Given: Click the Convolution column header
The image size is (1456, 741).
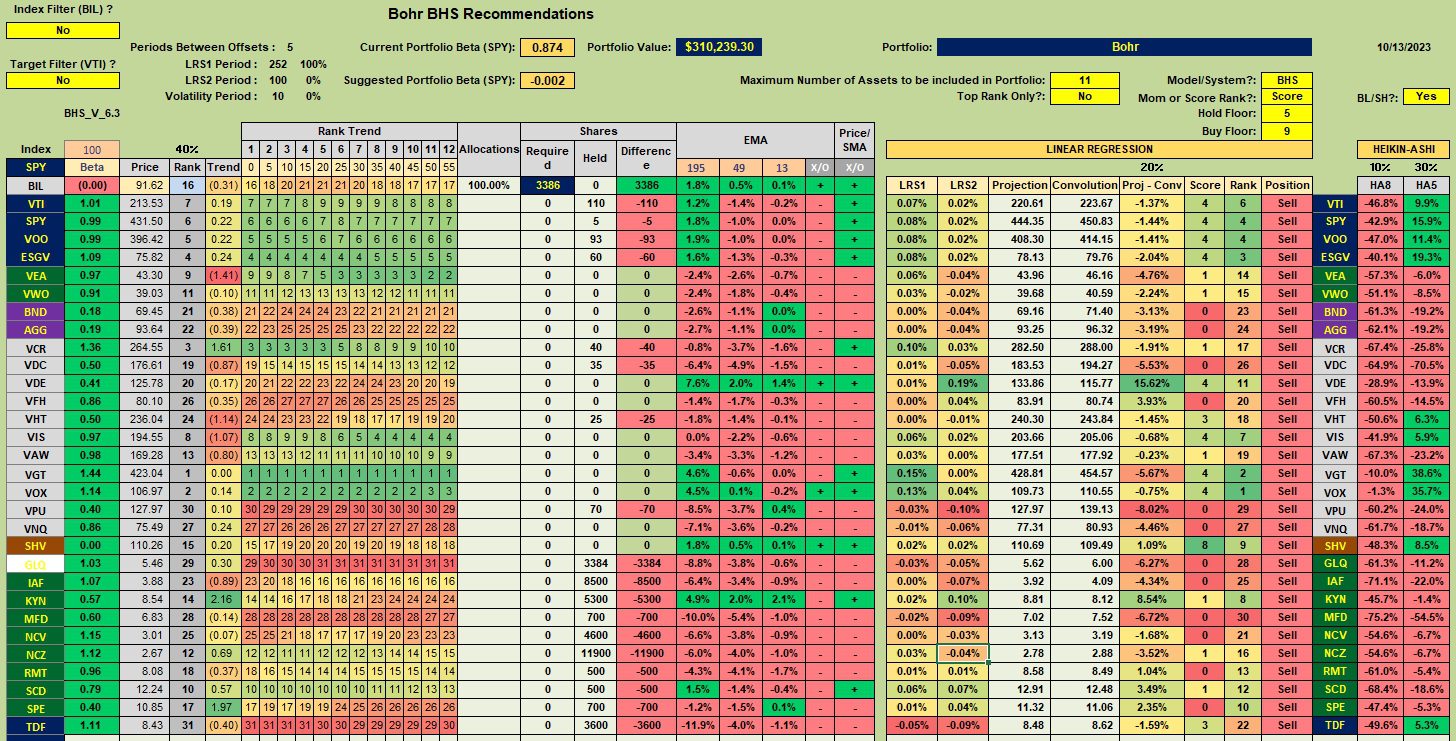Looking at the screenshot, I should (x=1084, y=185).
